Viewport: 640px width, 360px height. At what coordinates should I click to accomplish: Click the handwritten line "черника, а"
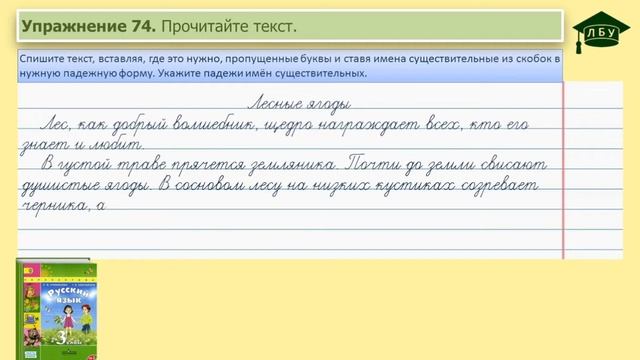(63, 205)
